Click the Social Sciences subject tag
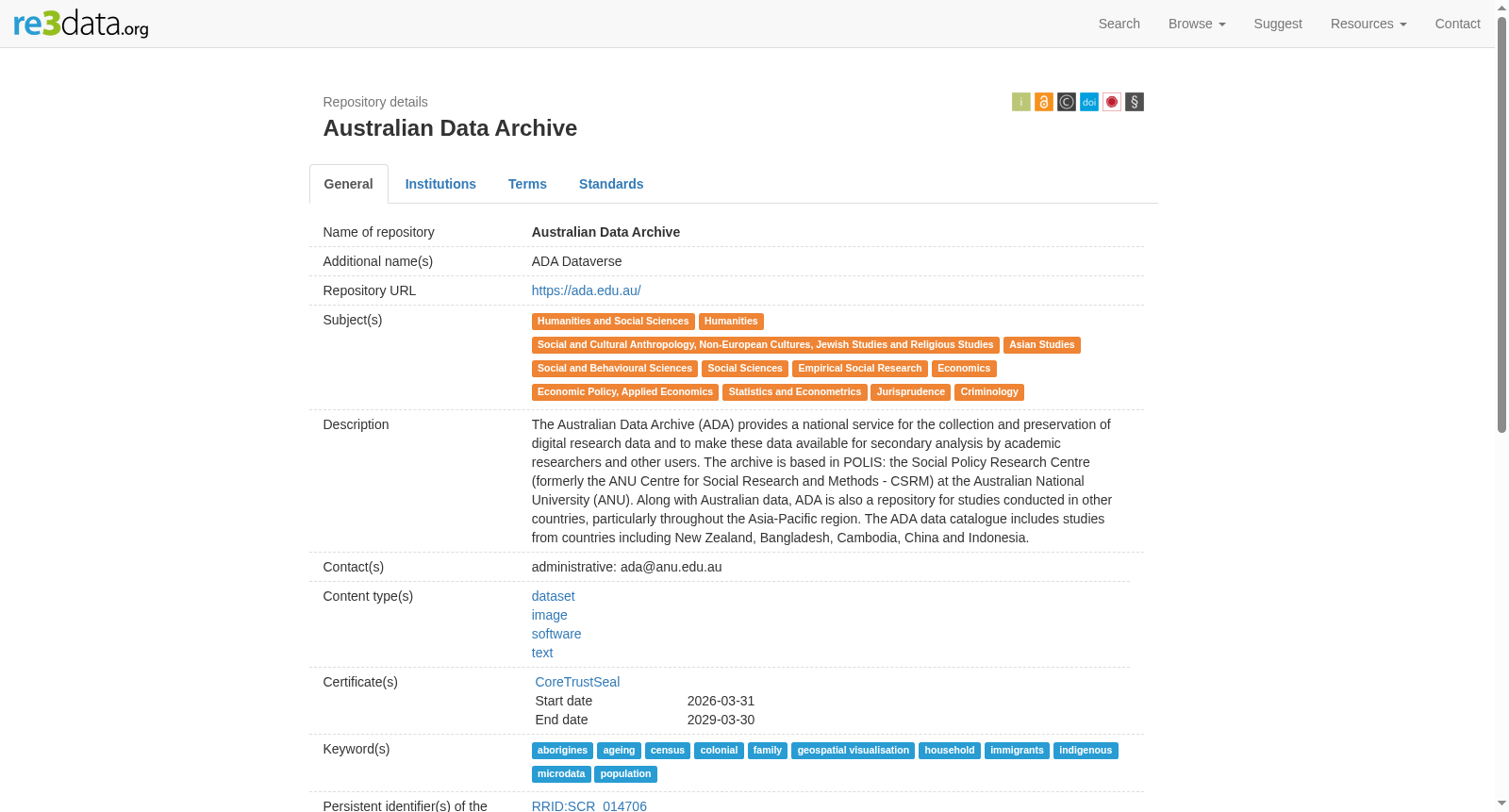Screen dimensions: 1509x812 pyautogui.click(x=745, y=369)
